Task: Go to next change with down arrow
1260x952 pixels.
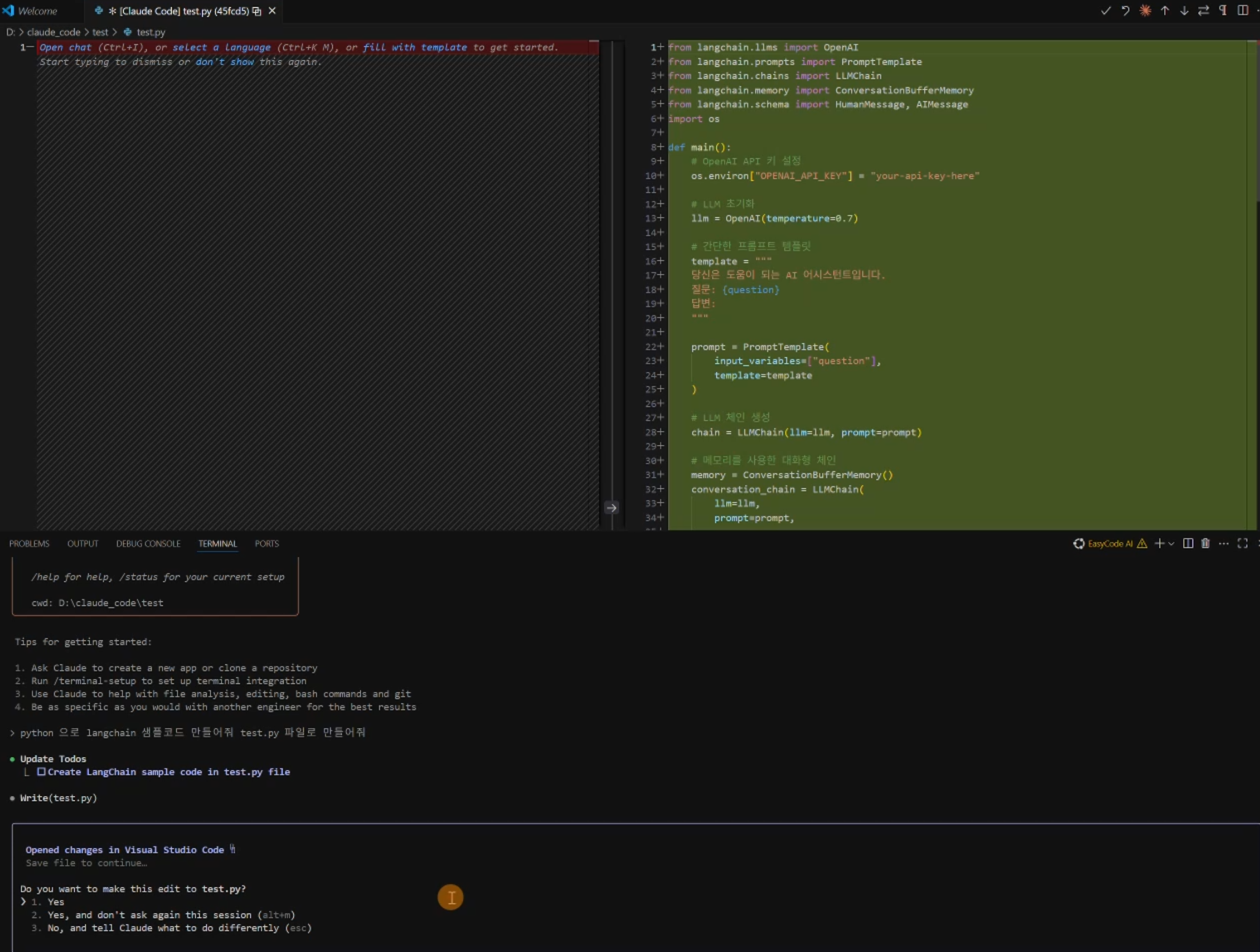Action: pos(1184,11)
